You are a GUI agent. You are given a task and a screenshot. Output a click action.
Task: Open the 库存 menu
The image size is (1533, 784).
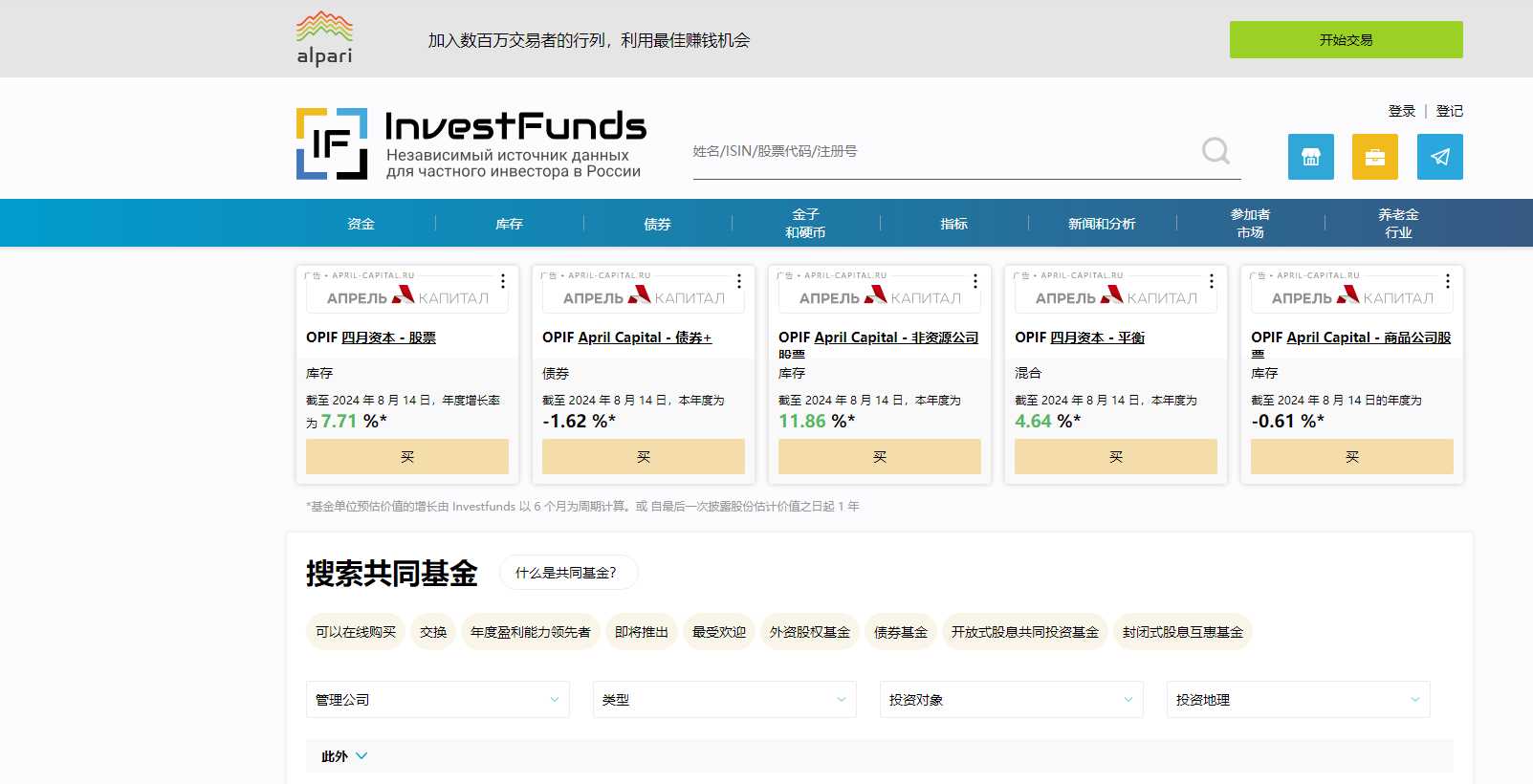[x=510, y=224]
